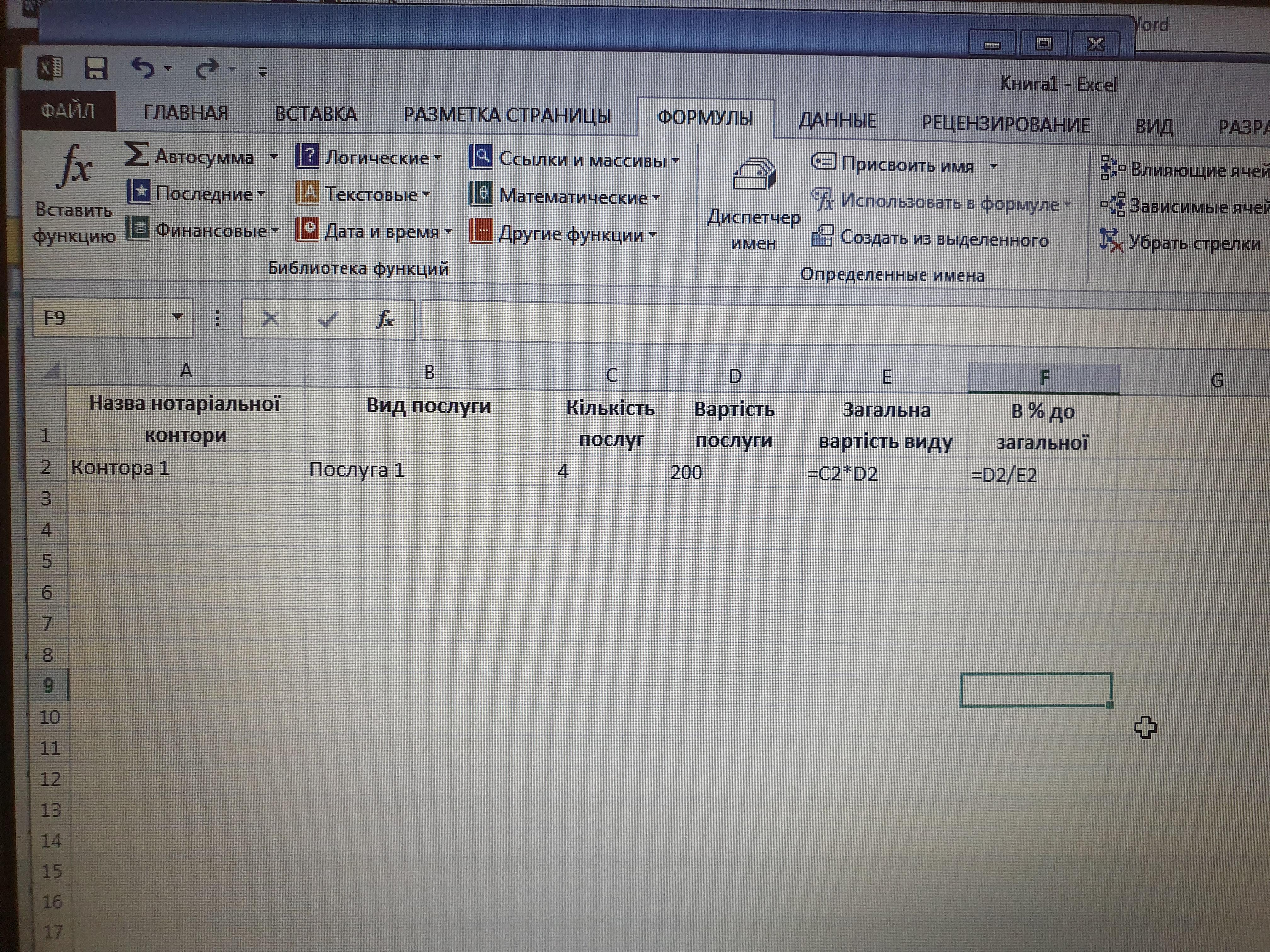The height and width of the screenshot is (952, 1270).
Task: Select the column F header
Action: tap(1044, 377)
